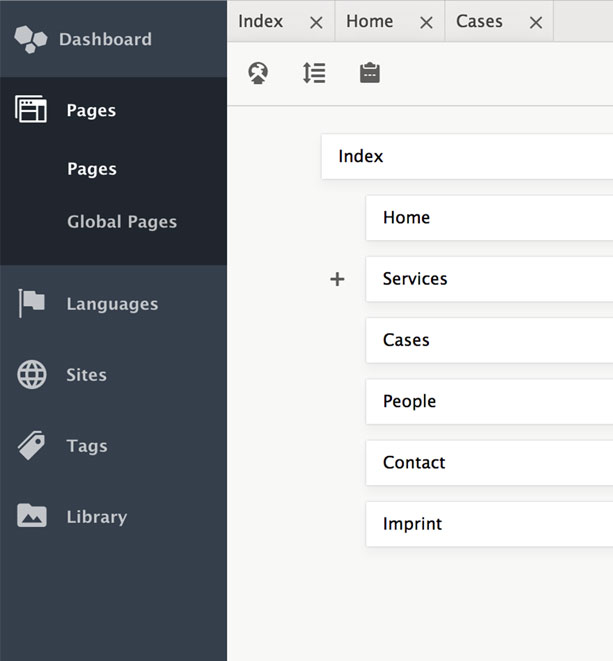The height and width of the screenshot is (661, 613).
Task: Select the Index root page in tree
Action: [x=466, y=157]
